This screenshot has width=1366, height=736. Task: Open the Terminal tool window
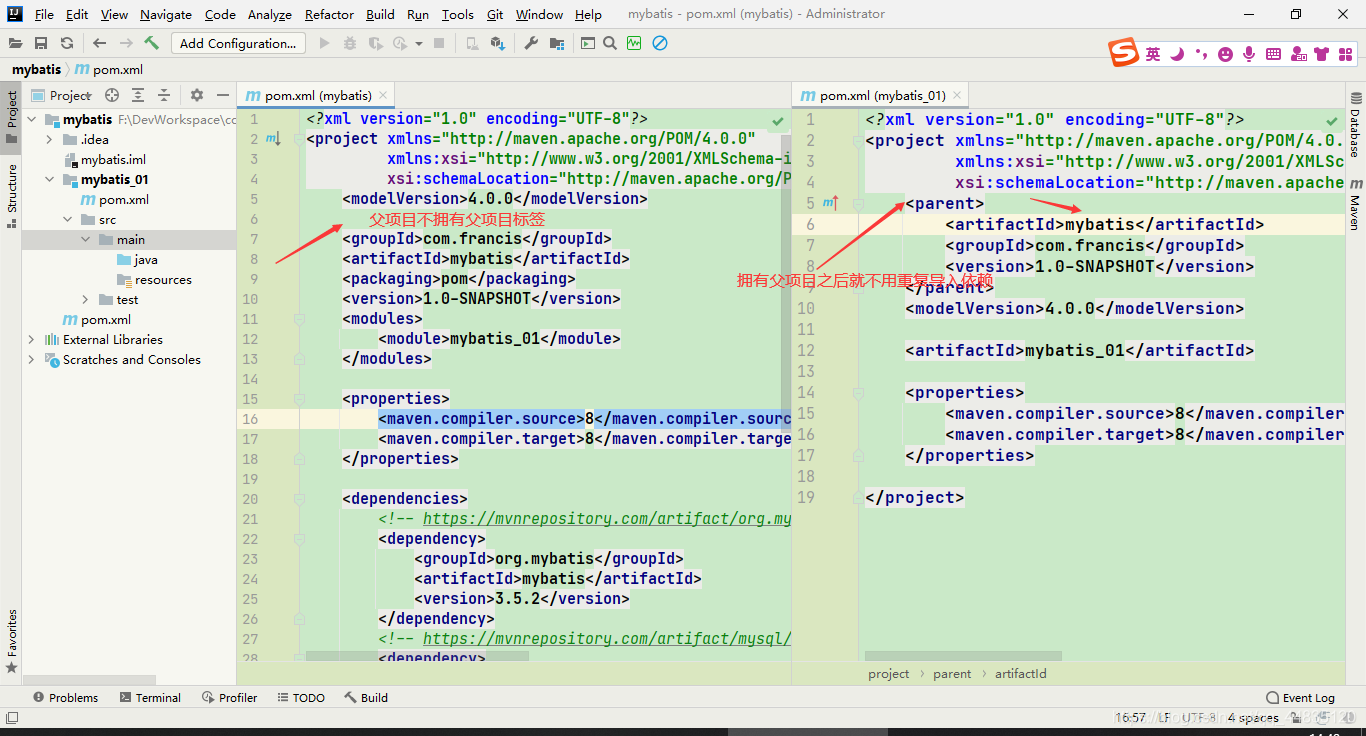(150, 697)
